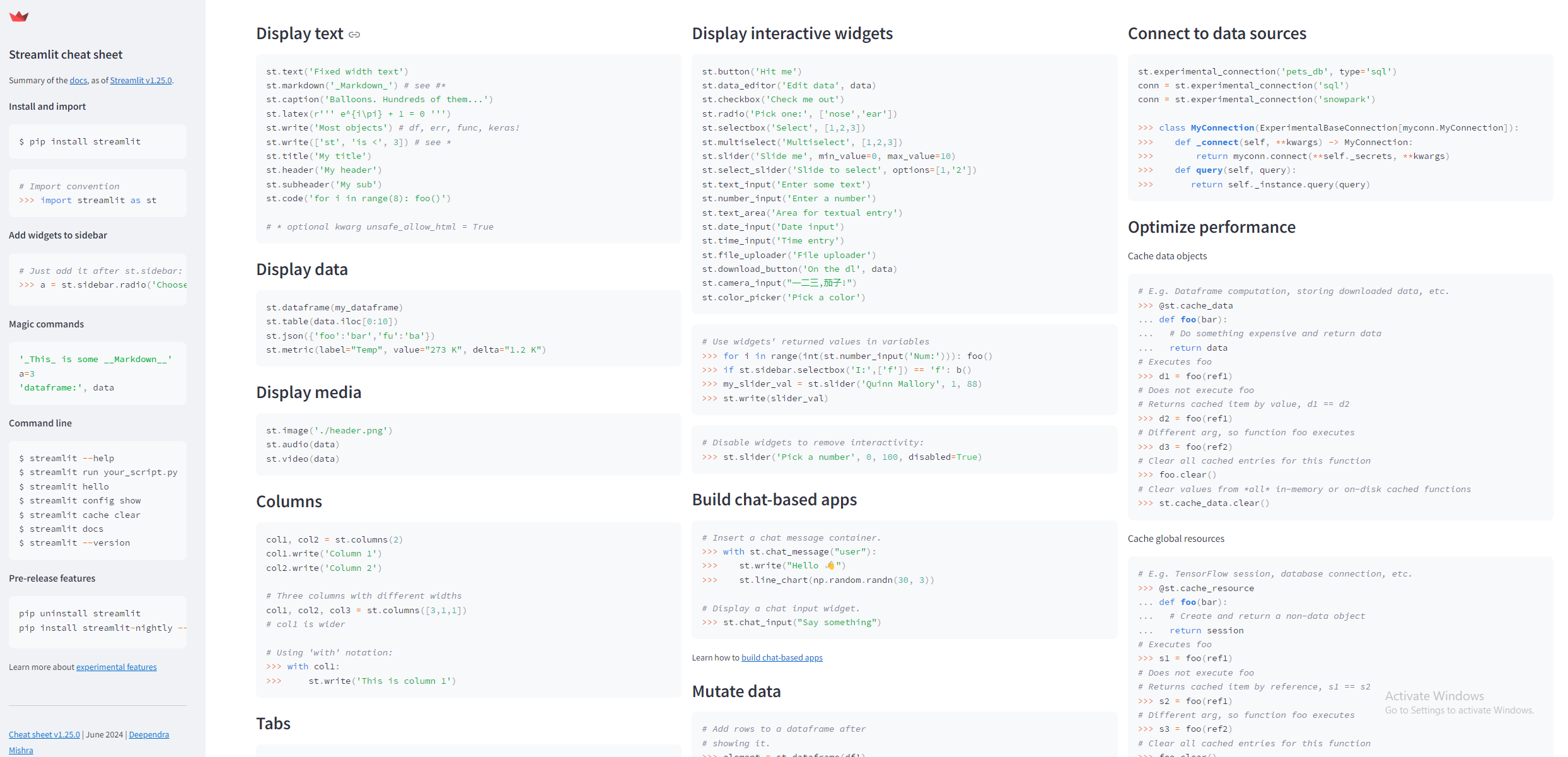
Task: Click the Streamlit crown logo
Action: pos(19,16)
